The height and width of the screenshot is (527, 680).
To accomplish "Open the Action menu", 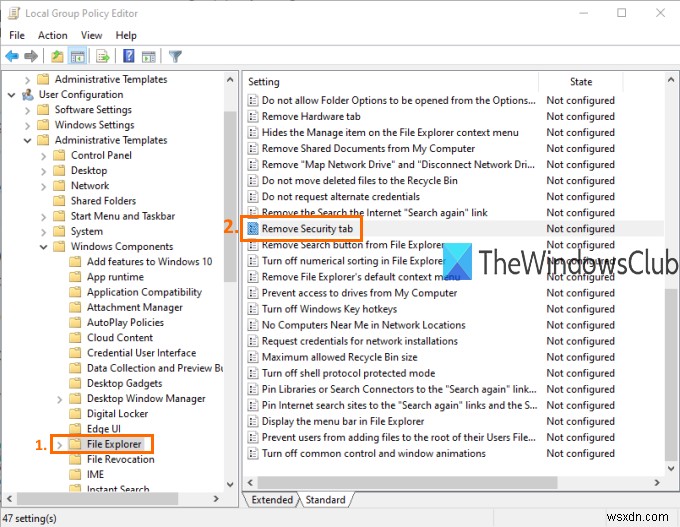I will point(52,35).
